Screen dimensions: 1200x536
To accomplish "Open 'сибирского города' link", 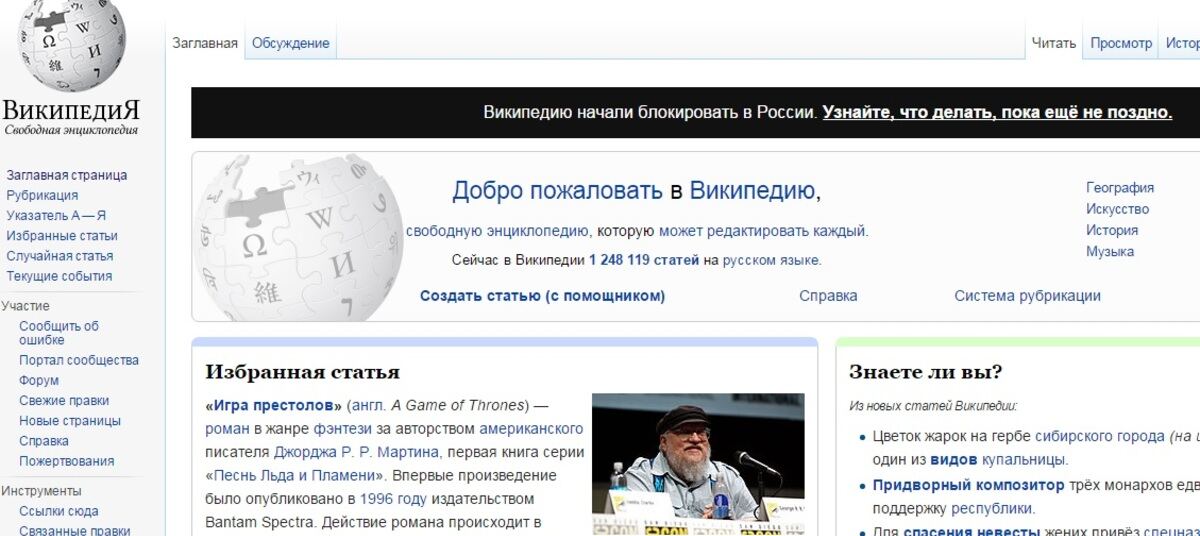I will (x=1099, y=436).
